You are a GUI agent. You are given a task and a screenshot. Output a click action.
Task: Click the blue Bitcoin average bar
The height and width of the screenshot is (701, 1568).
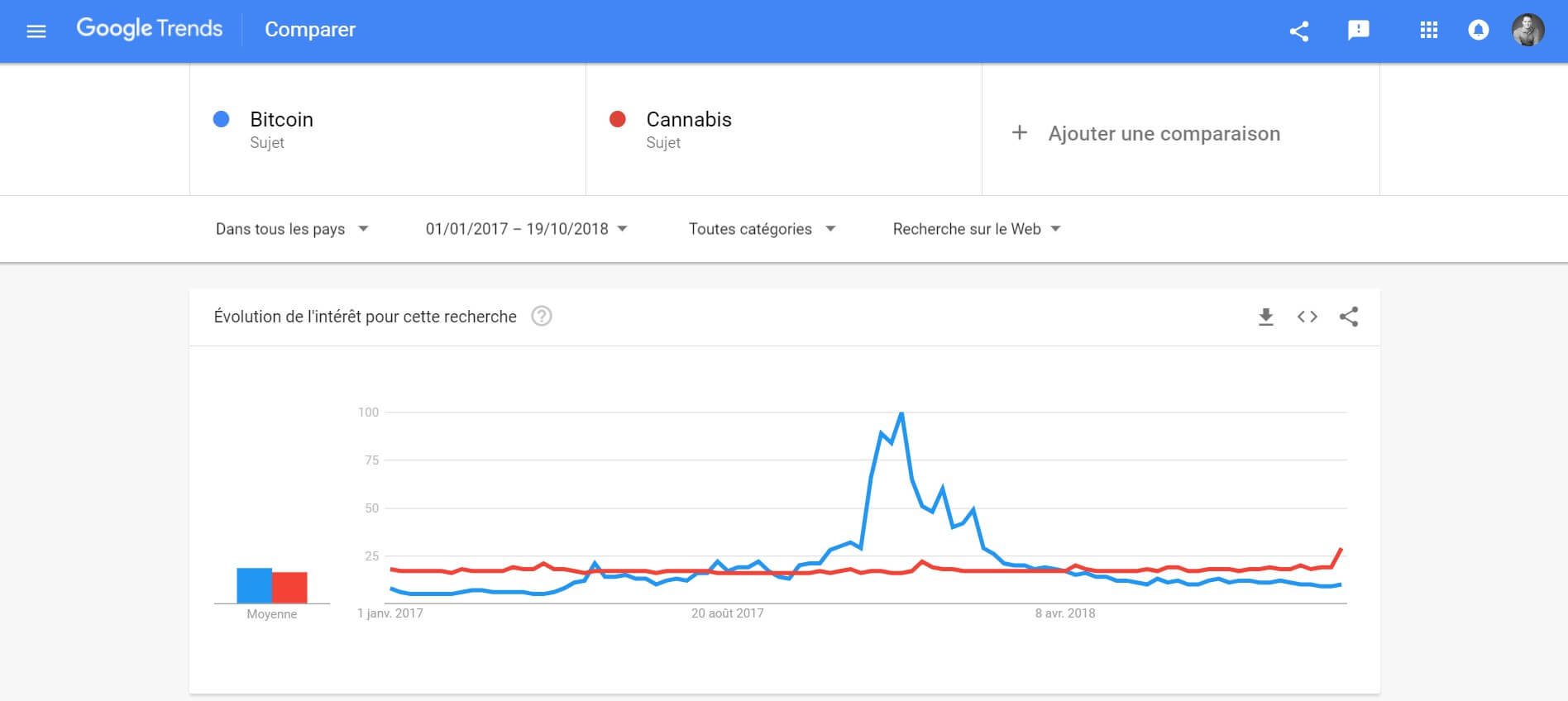coord(254,585)
